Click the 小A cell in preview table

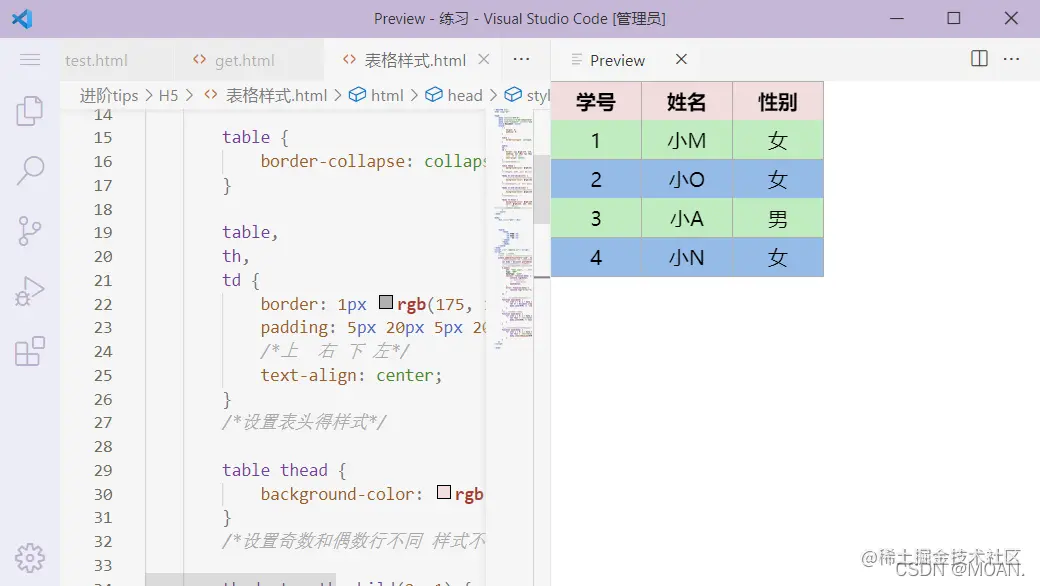pyautogui.click(x=686, y=219)
